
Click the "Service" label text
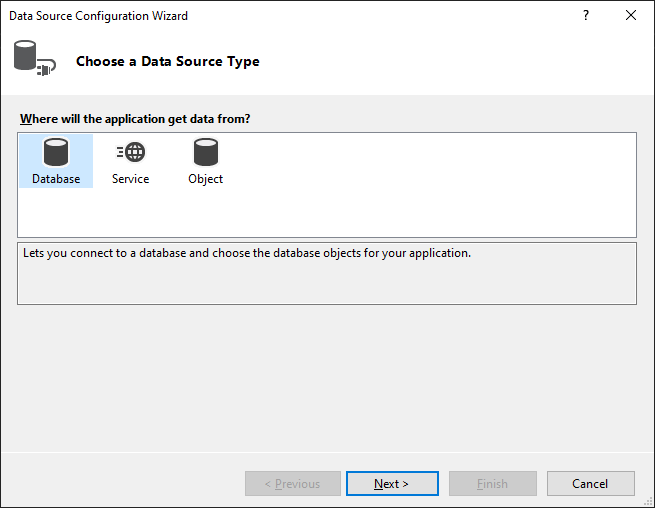click(x=131, y=179)
